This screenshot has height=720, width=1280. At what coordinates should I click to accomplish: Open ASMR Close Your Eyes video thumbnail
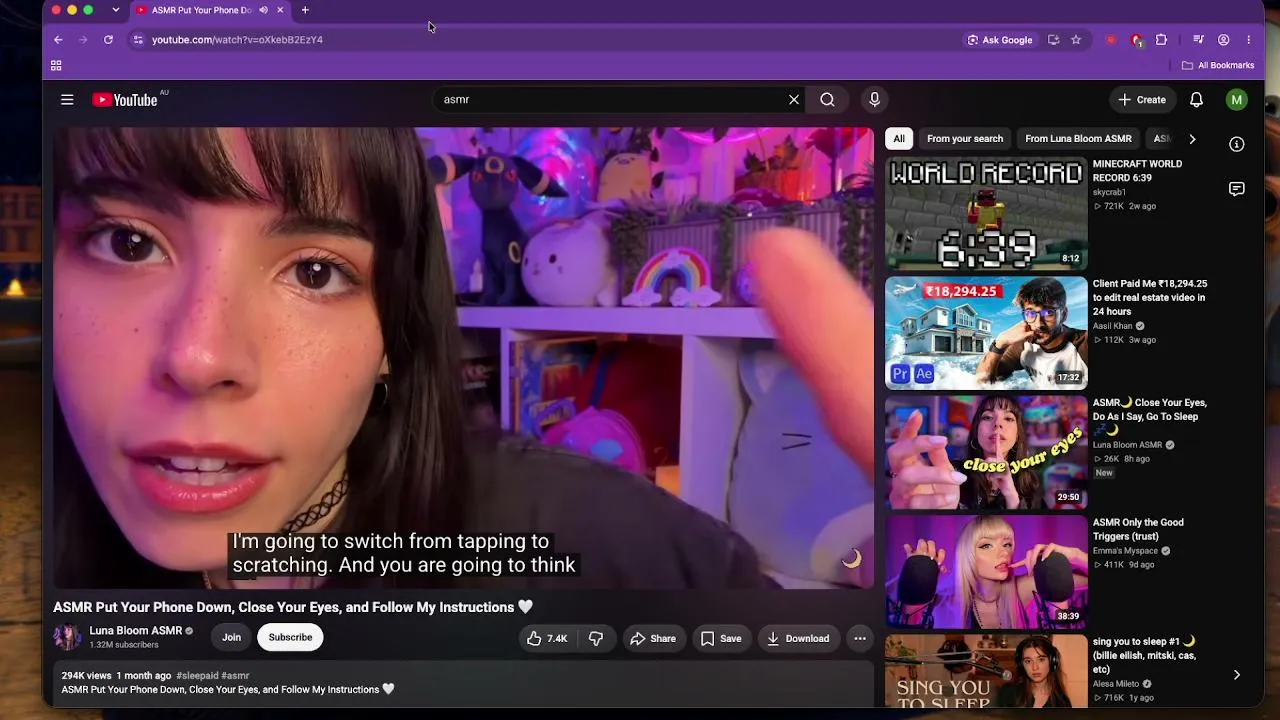click(x=986, y=453)
